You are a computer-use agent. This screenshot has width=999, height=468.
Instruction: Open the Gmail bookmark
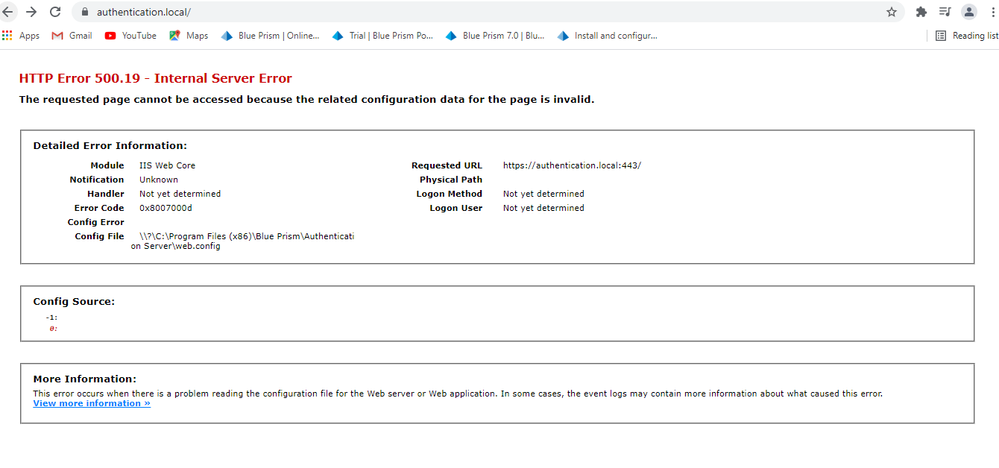[x=72, y=36]
